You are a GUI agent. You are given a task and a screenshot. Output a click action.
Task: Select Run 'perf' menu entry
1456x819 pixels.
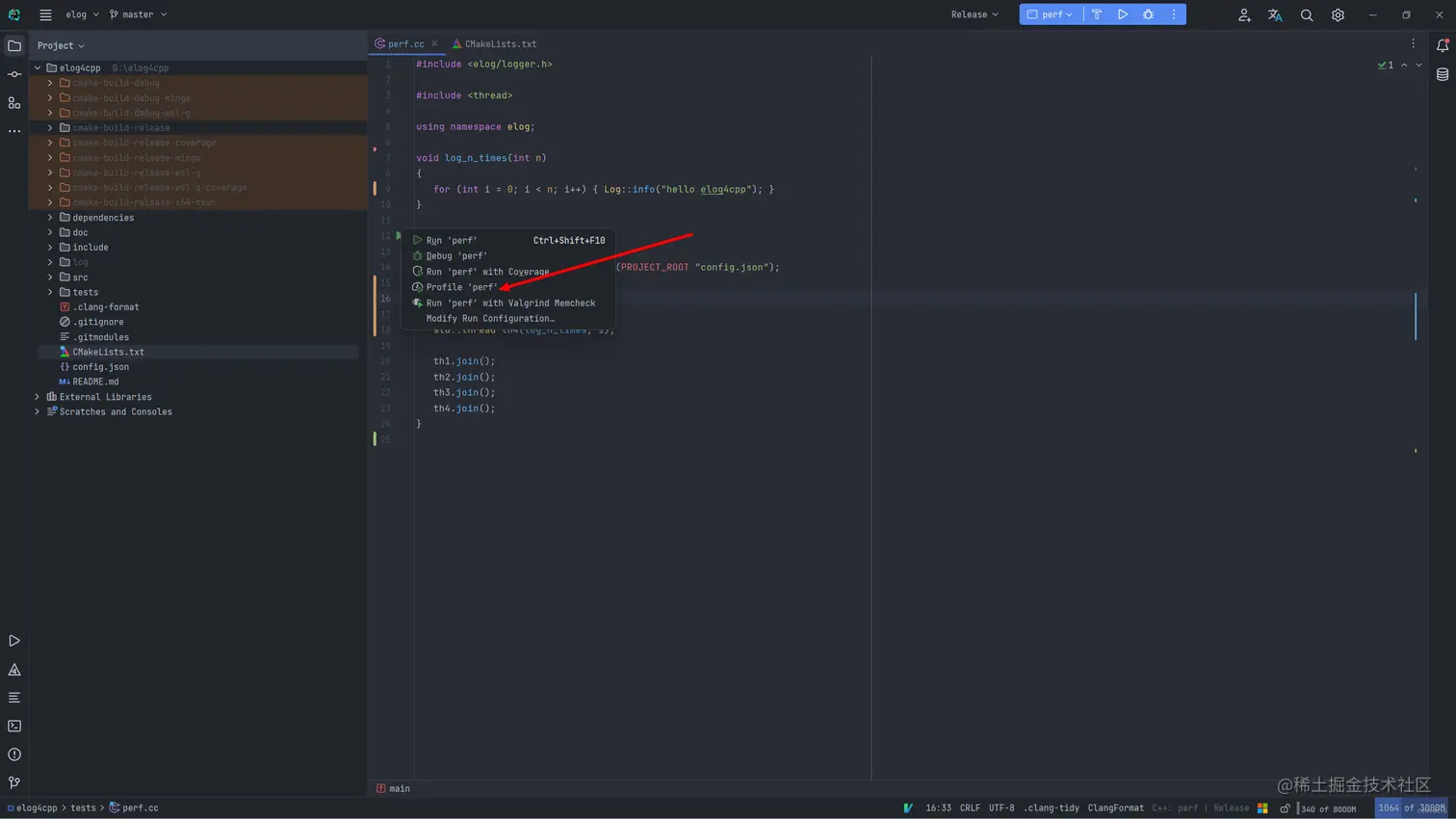click(x=508, y=240)
